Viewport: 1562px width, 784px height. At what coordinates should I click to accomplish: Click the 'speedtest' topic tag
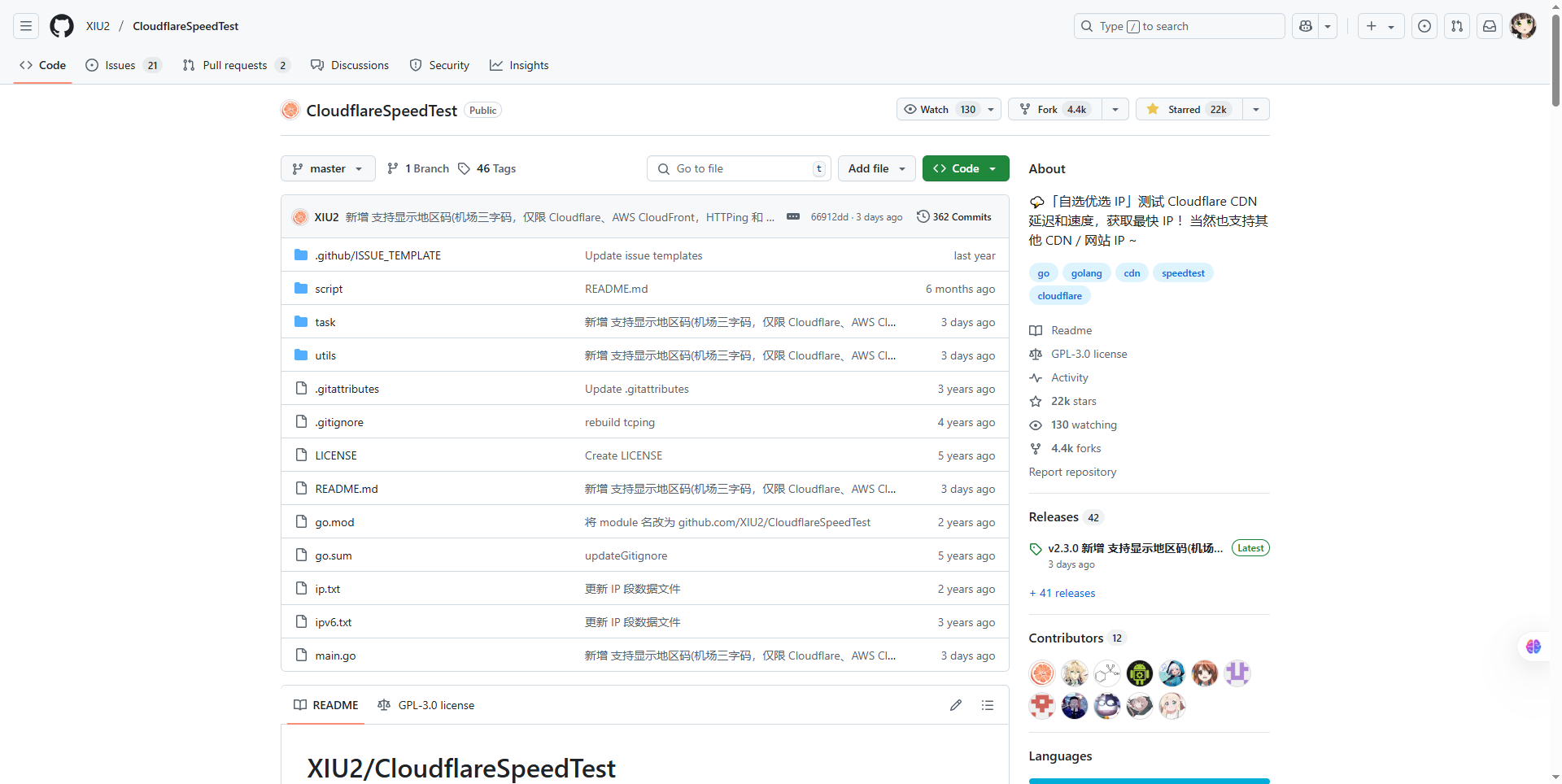pos(1183,273)
